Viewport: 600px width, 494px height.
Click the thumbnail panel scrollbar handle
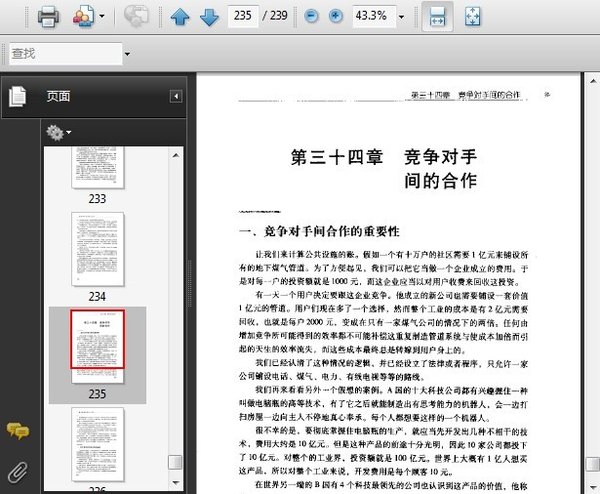tap(176, 462)
